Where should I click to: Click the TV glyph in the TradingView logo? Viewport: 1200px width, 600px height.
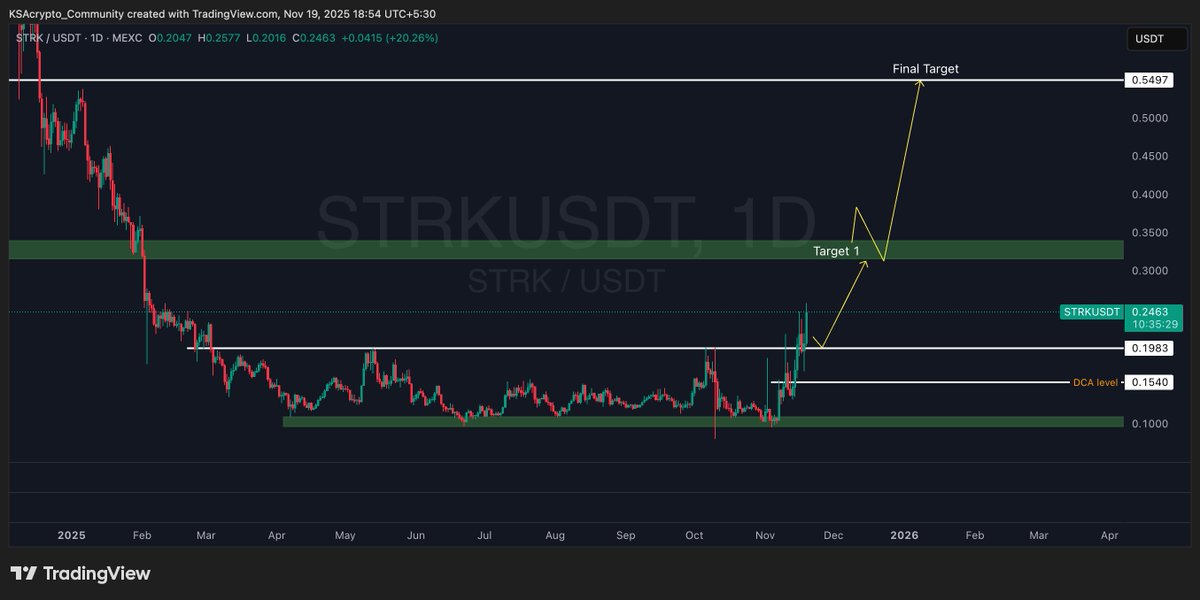pos(22,575)
